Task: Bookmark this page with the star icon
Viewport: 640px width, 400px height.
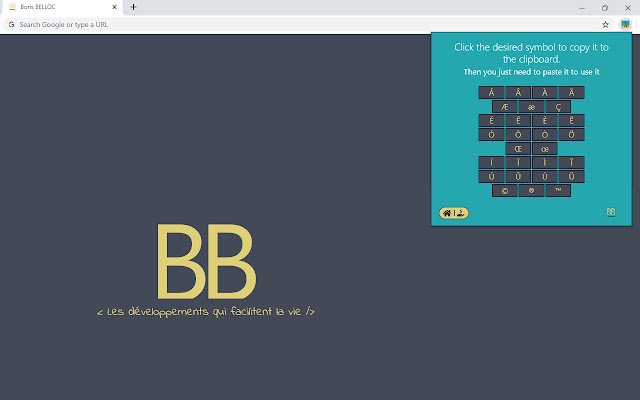Action: coord(605,24)
